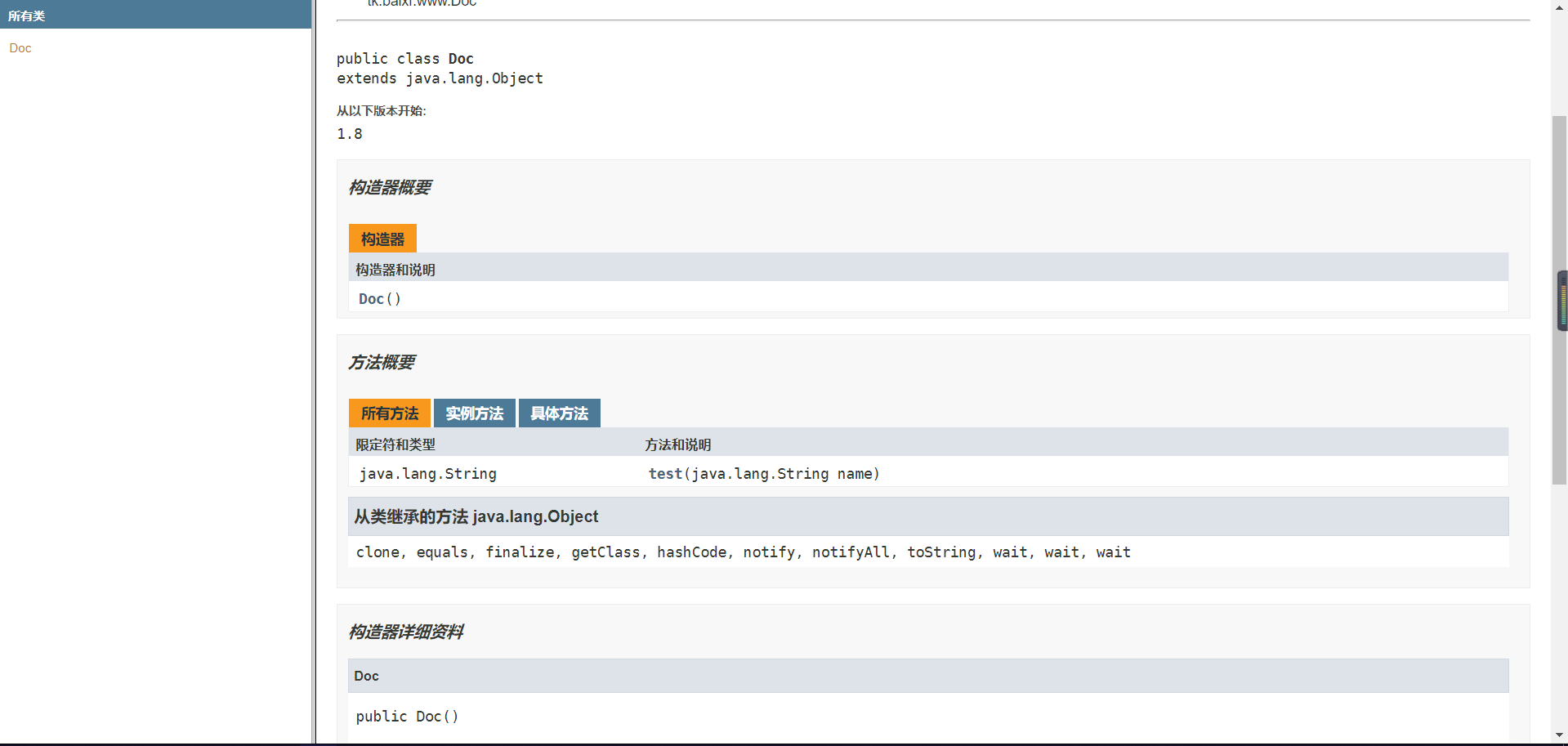Click the 方法和说明 column header
This screenshot has width=1568, height=746.
pos(678,444)
